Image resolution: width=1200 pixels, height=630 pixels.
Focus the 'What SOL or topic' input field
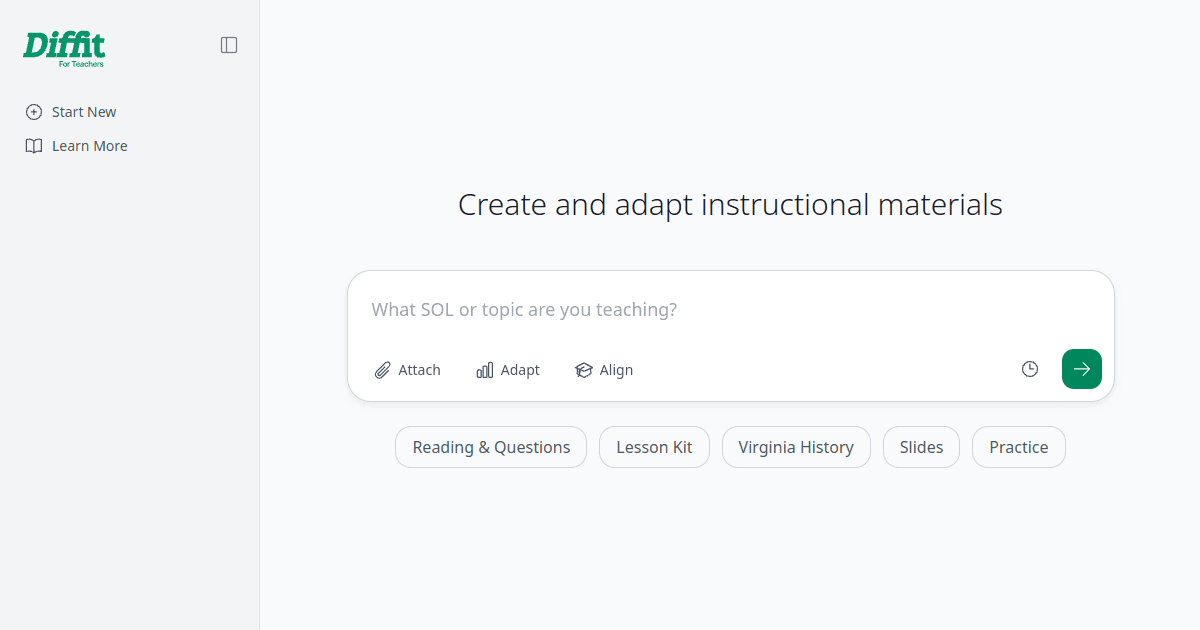pyautogui.click(x=730, y=310)
